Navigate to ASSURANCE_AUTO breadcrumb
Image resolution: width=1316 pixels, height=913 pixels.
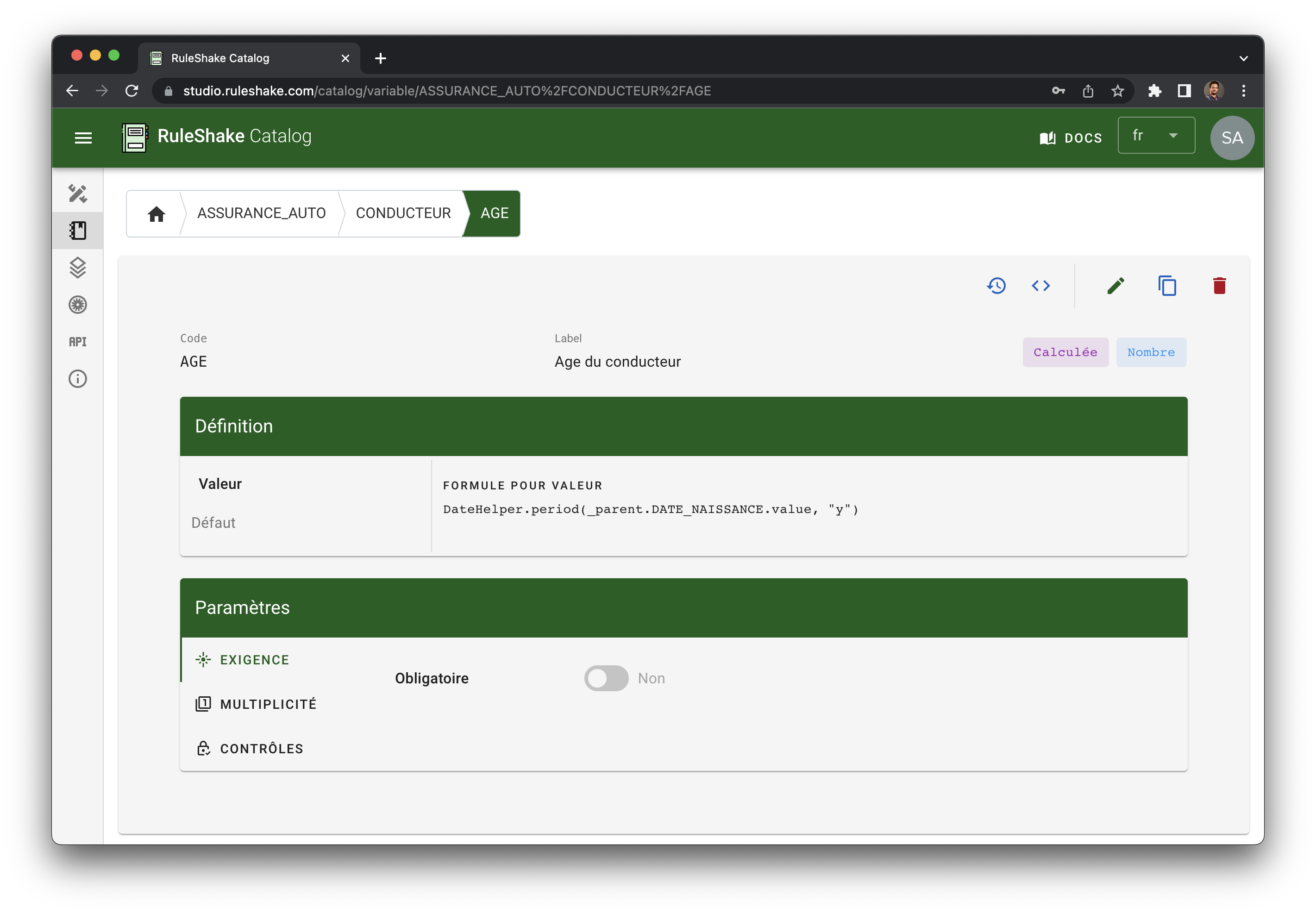tap(262, 213)
